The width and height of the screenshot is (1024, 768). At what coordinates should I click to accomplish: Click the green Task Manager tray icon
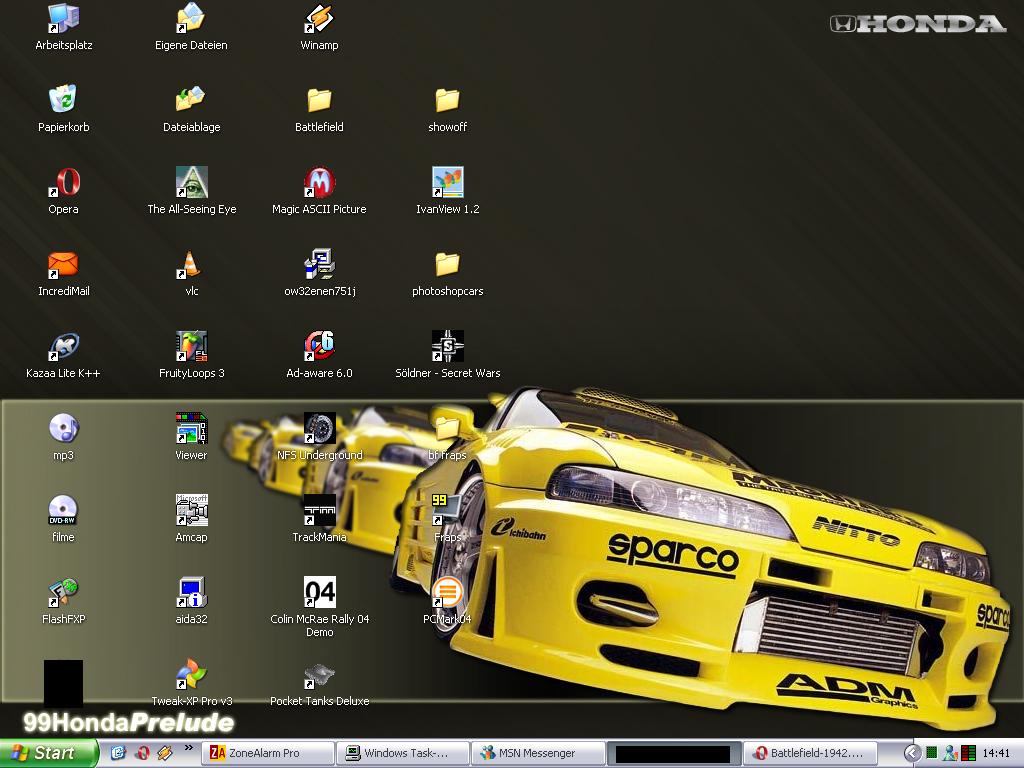click(x=932, y=754)
